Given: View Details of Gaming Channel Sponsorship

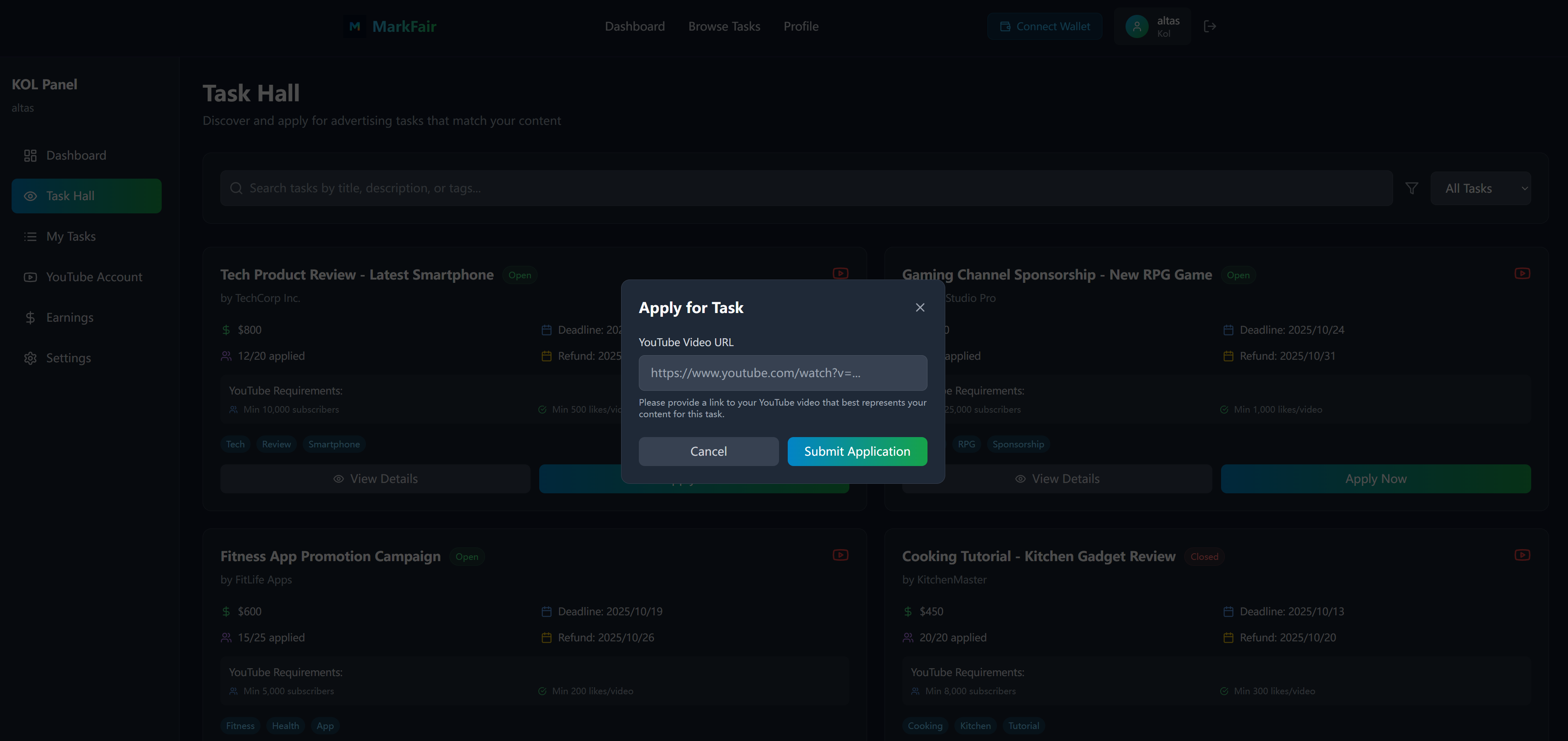Looking at the screenshot, I should [x=1056, y=478].
